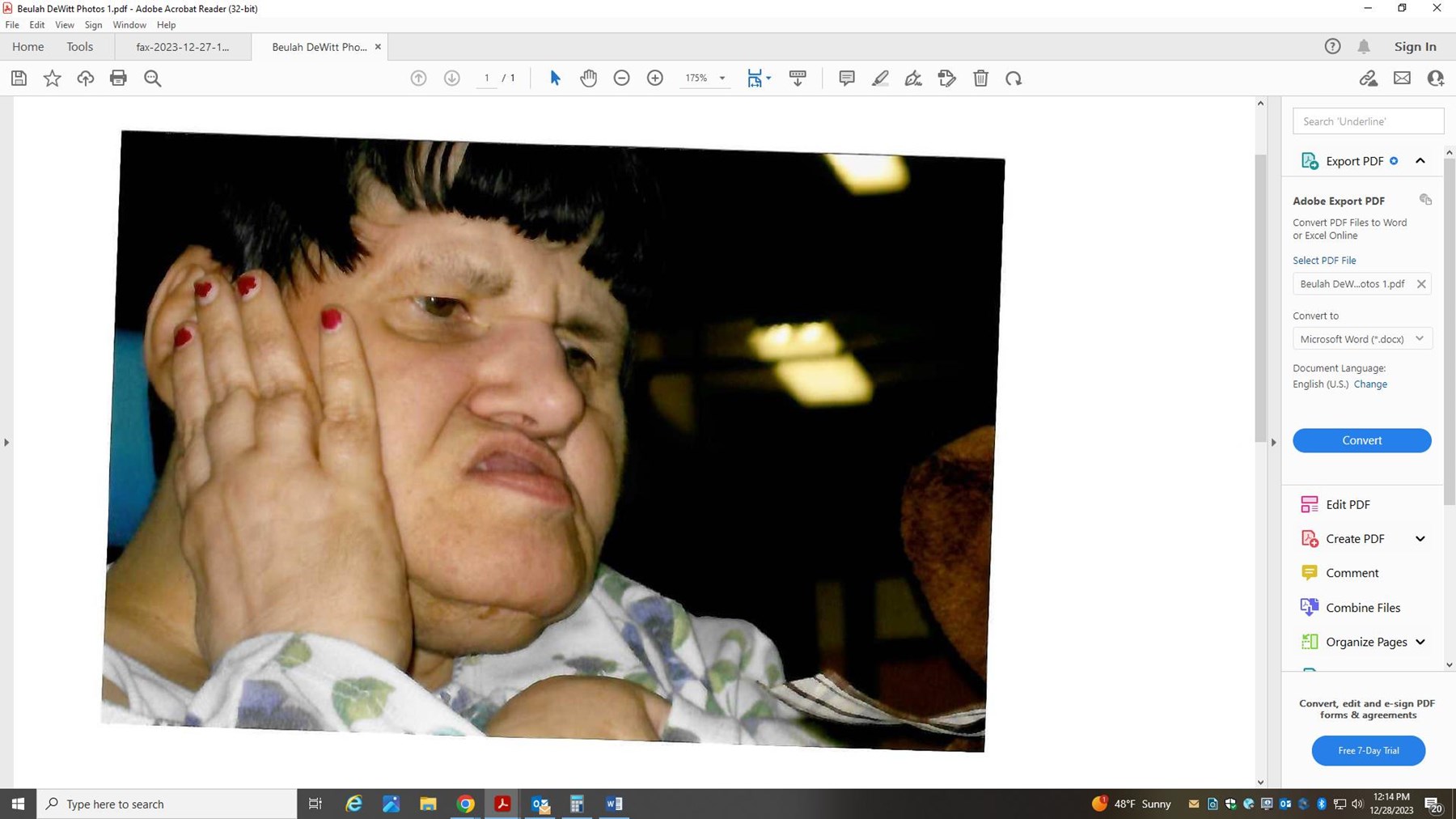The height and width of the screenshot is (819, 1456).
Task: Rotate the page with the rotate icon
Action: coord(1014,79)
